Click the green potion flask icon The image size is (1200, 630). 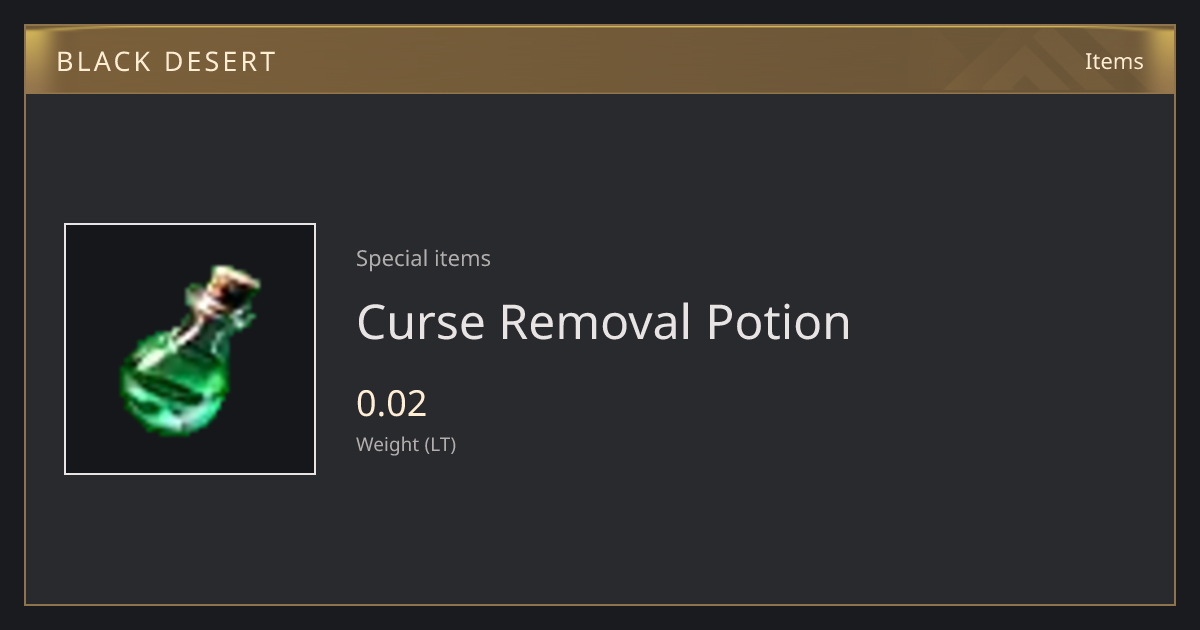click(x=188, y=351)
